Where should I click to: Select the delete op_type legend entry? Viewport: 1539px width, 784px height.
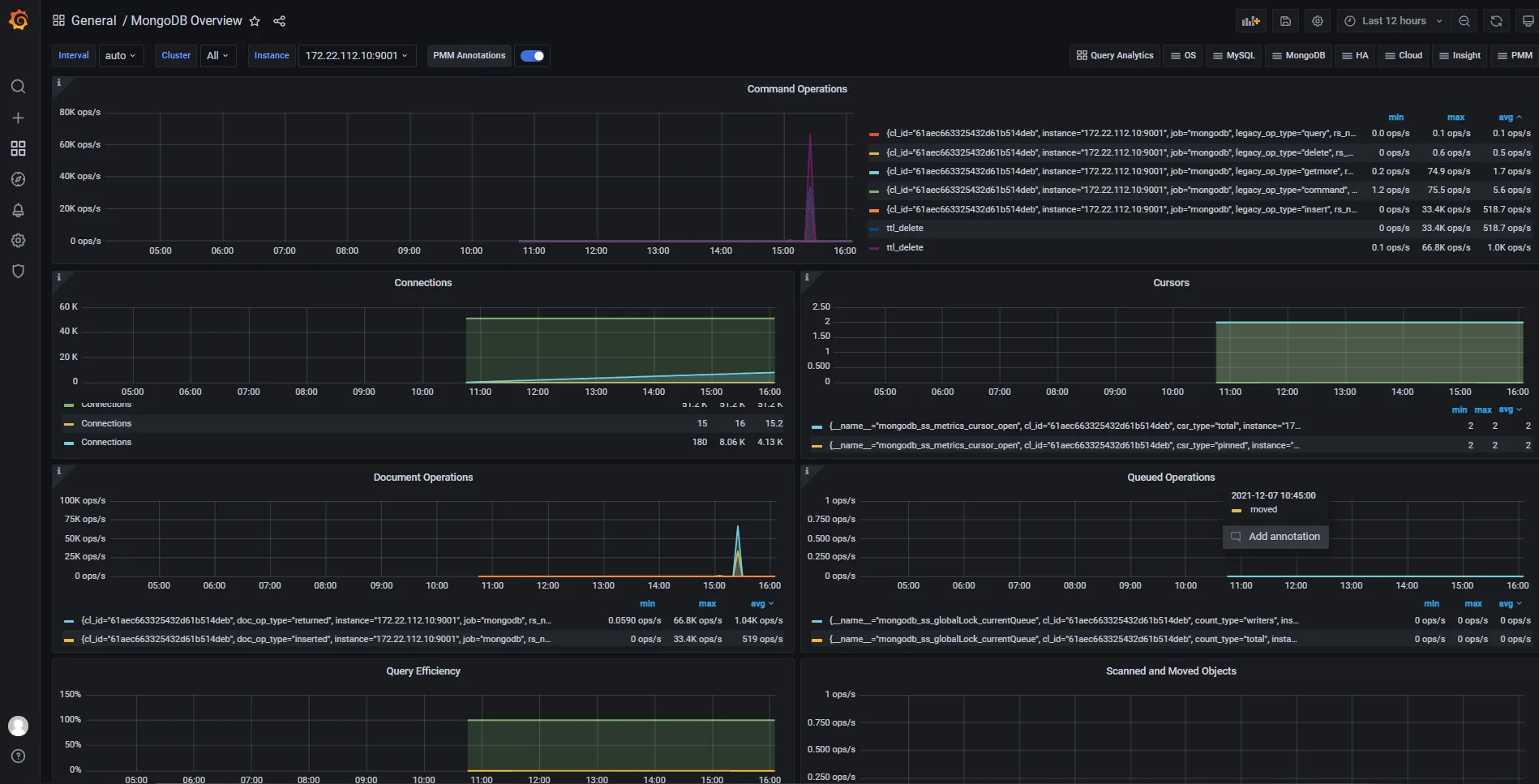pyautogui.click(x=1120, y=153)
